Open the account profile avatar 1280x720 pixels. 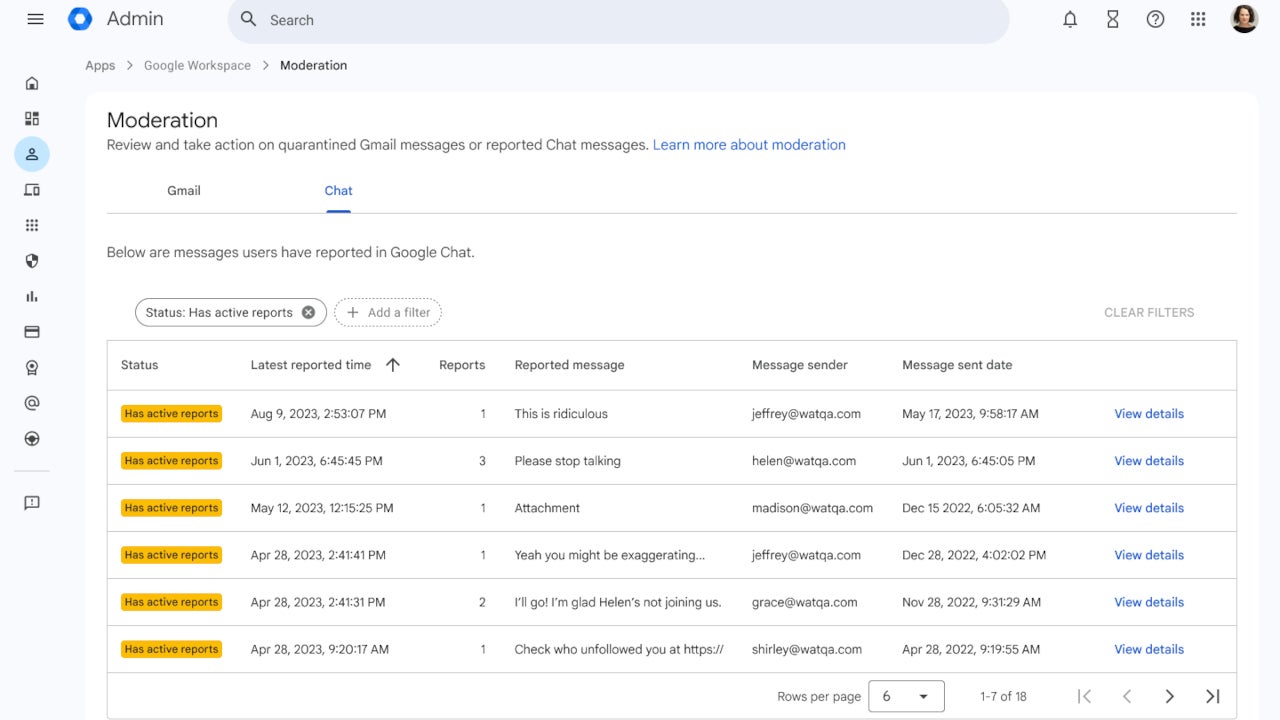click(x=1244, y=19)
